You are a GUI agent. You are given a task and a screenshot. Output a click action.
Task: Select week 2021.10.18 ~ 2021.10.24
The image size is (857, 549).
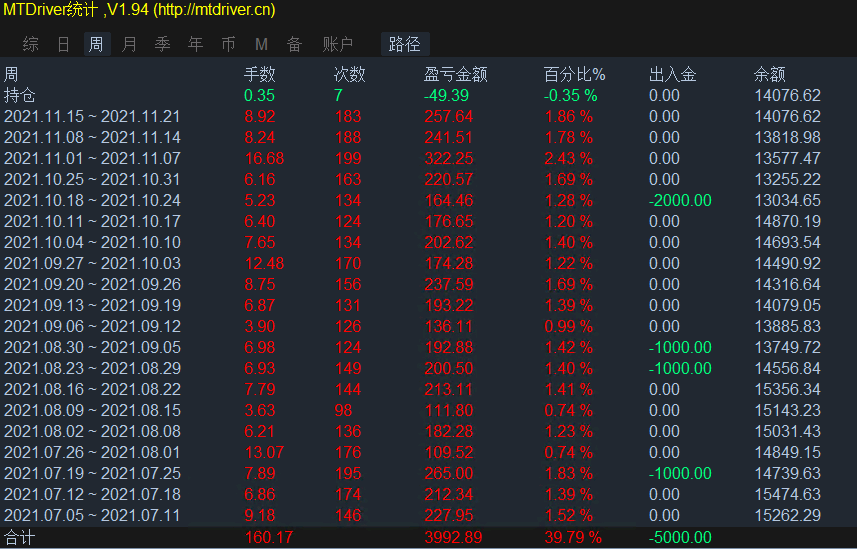(x=92, y=200)
